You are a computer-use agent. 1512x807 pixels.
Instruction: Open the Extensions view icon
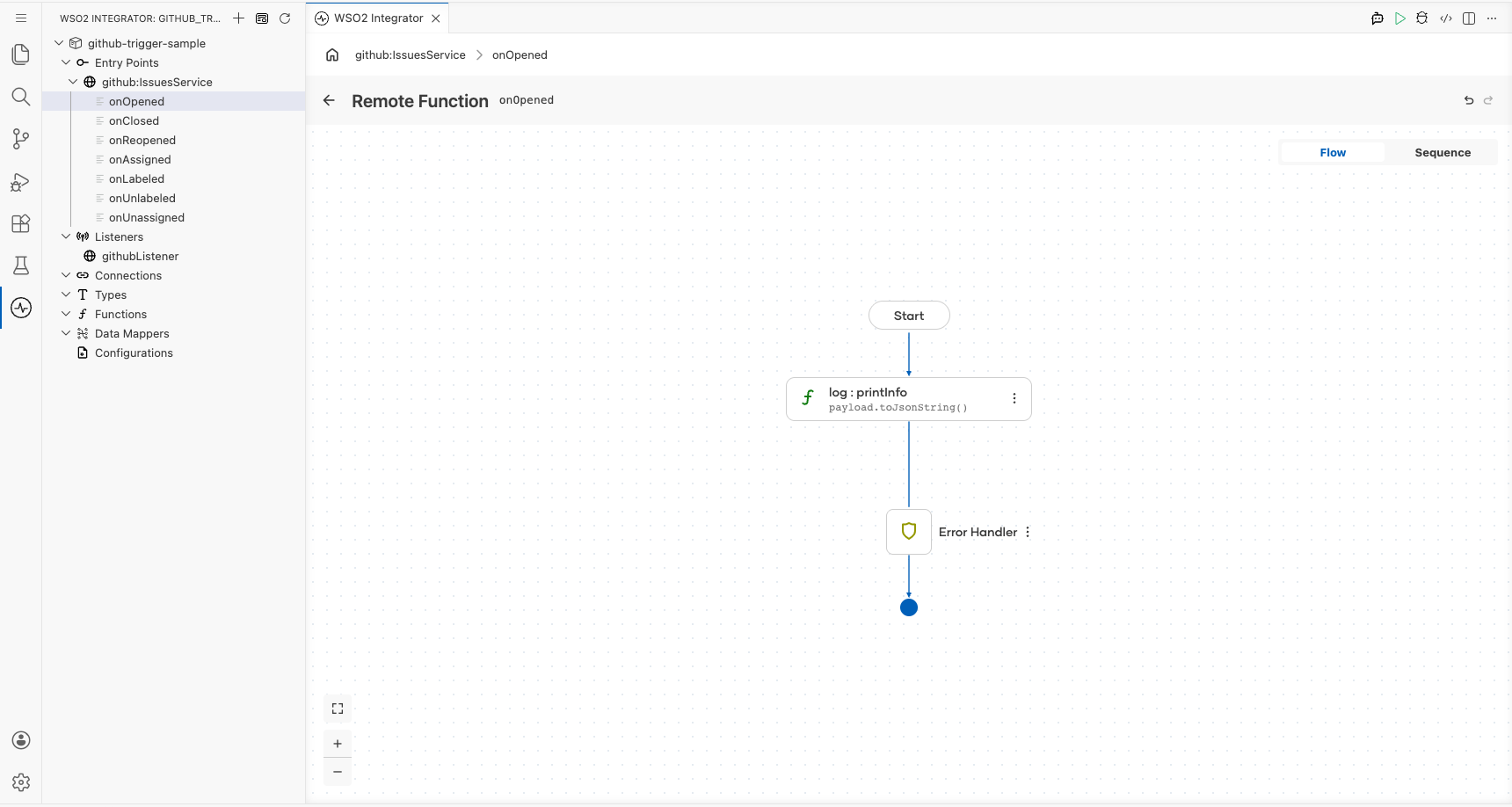point(21,223)
